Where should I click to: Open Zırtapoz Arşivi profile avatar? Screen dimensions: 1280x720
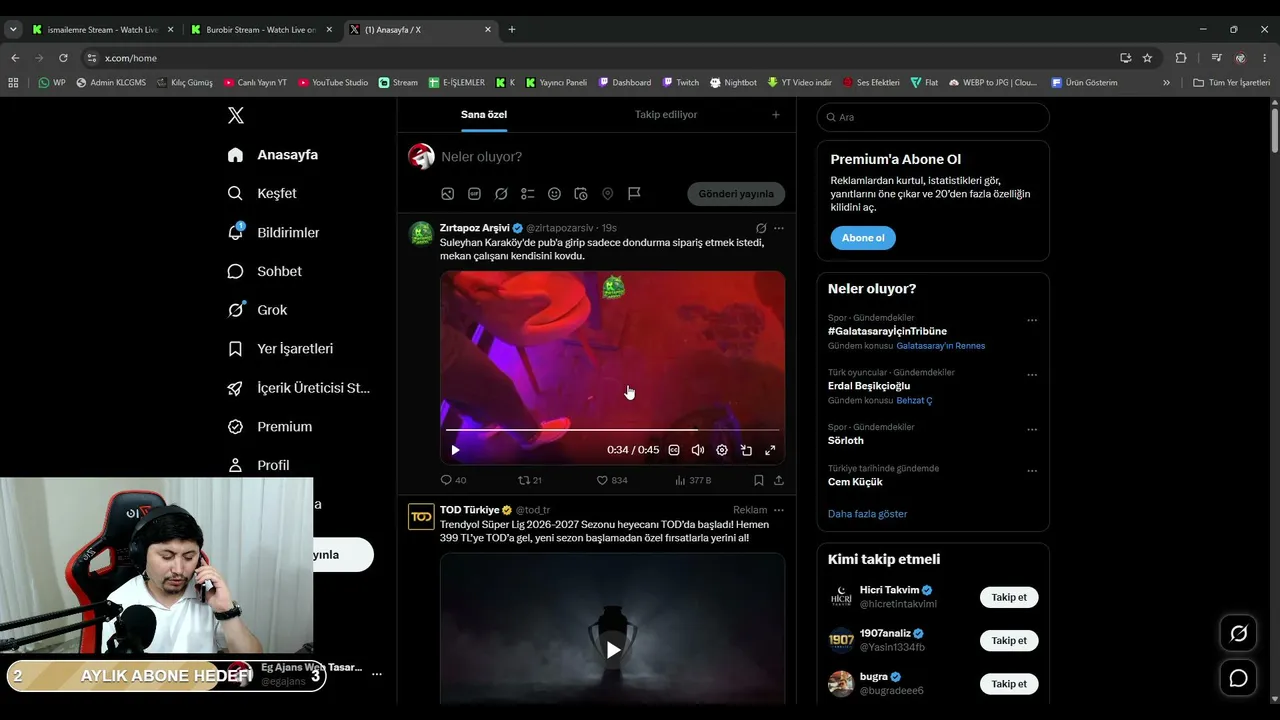click(x=422, y=234)
